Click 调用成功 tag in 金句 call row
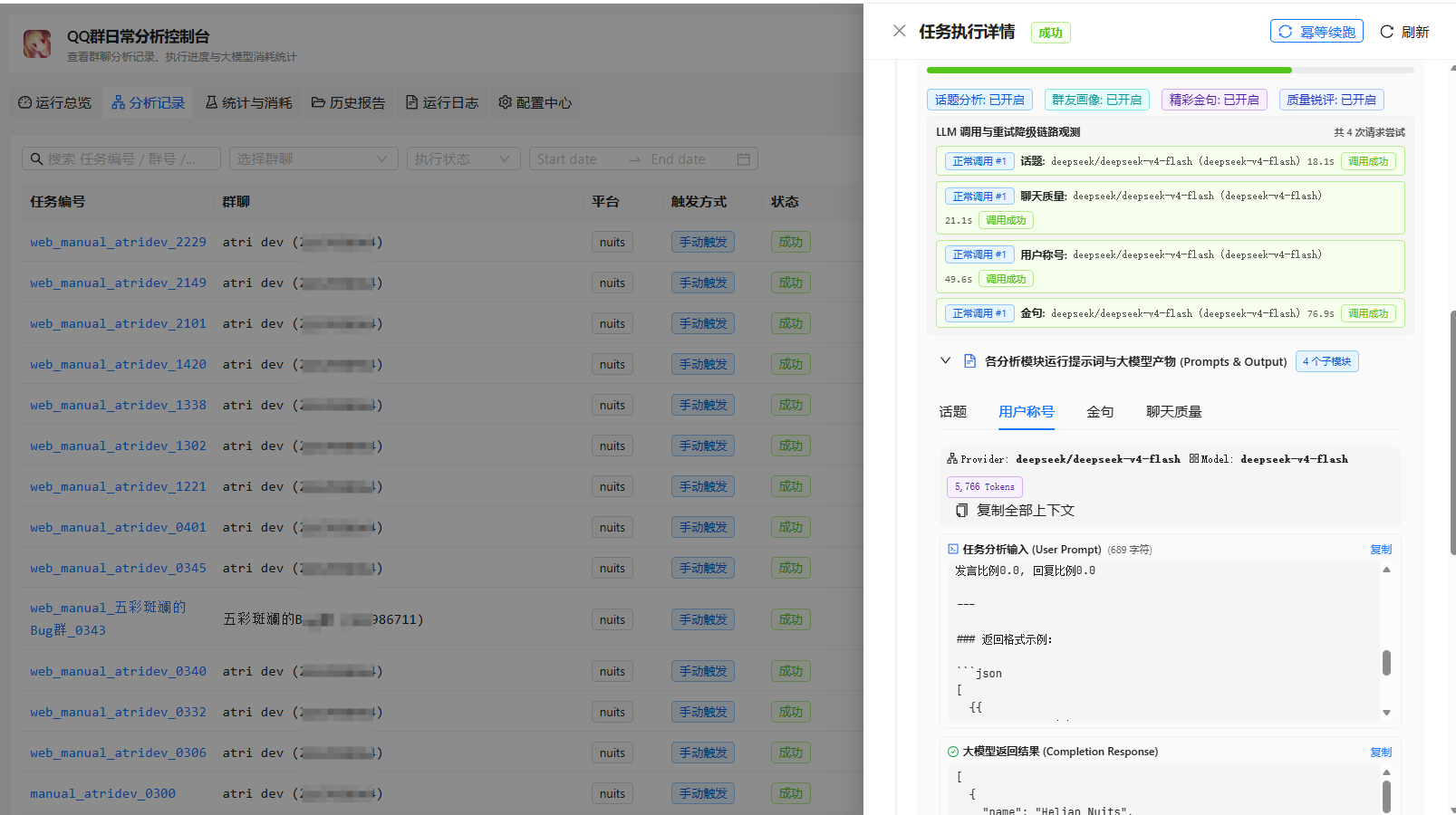1456x815 pixels. 1367,313
